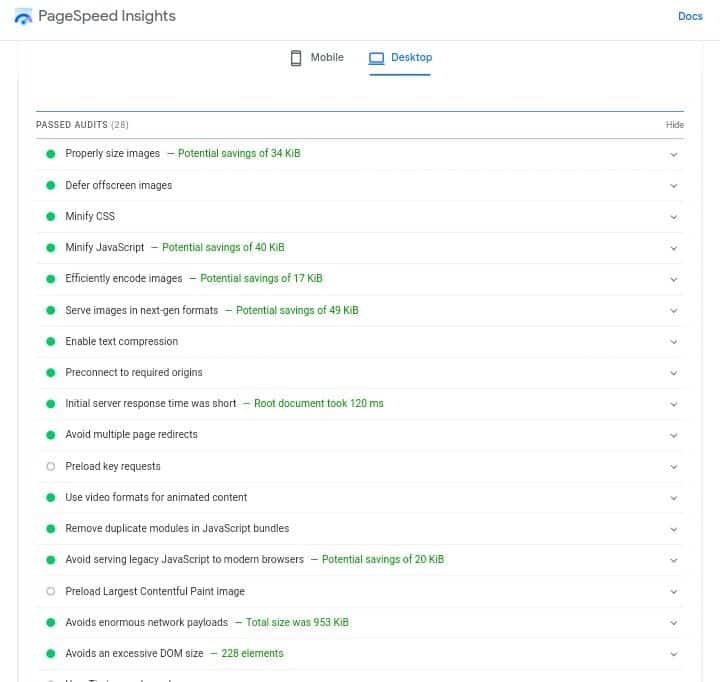Click green dot for Serve images in next-gen formats
This screenshot has height=682, width=720.
51,310
